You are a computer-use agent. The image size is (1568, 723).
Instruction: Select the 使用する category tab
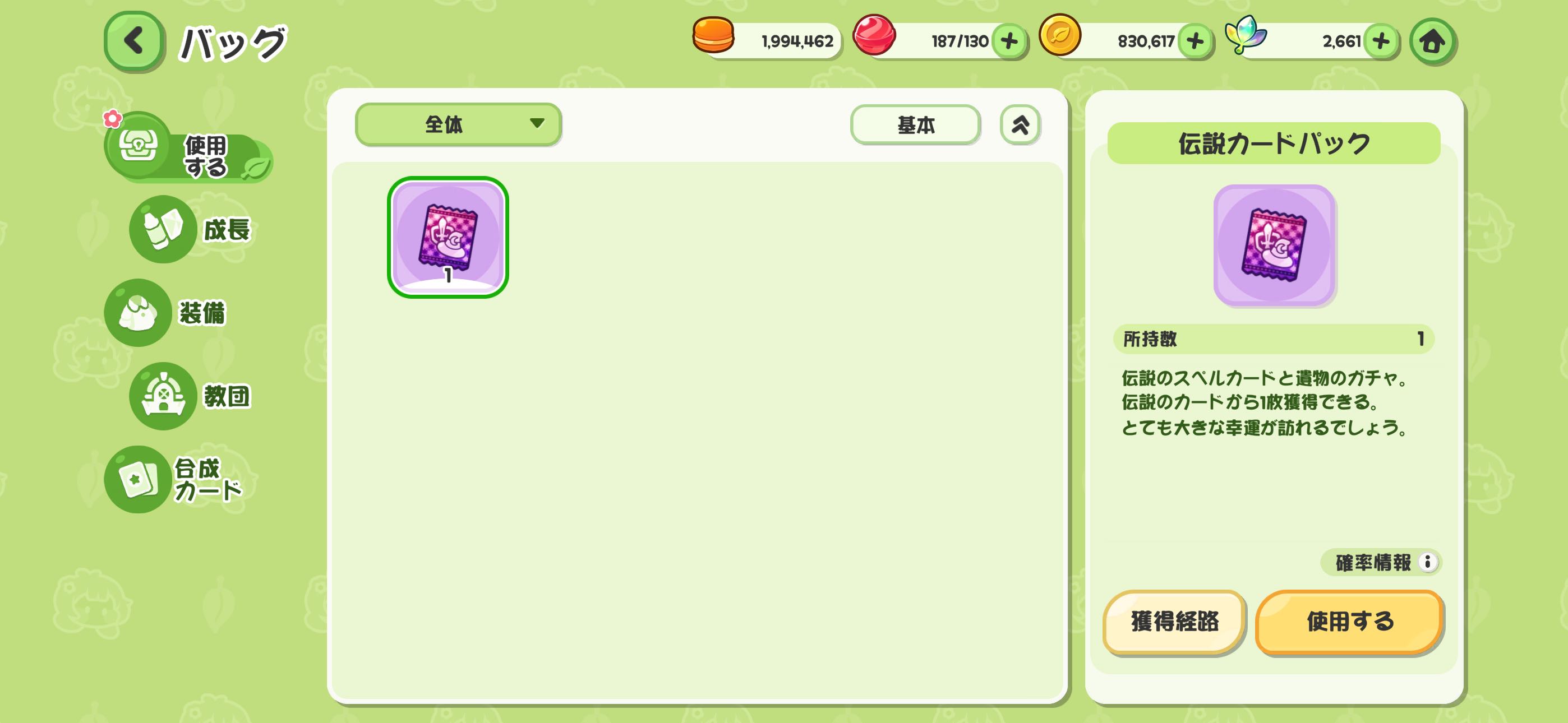click(188, 148)
